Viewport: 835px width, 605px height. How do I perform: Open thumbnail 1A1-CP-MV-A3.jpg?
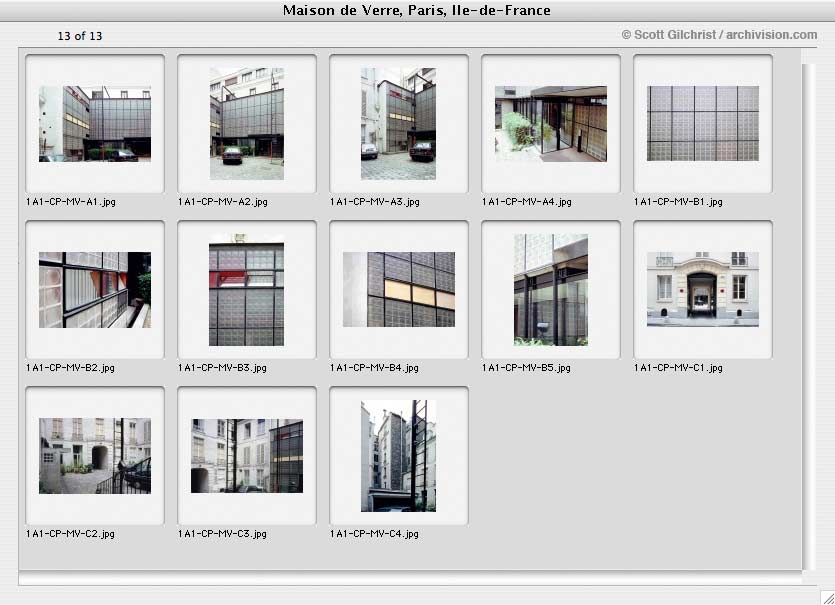point(398,124)
